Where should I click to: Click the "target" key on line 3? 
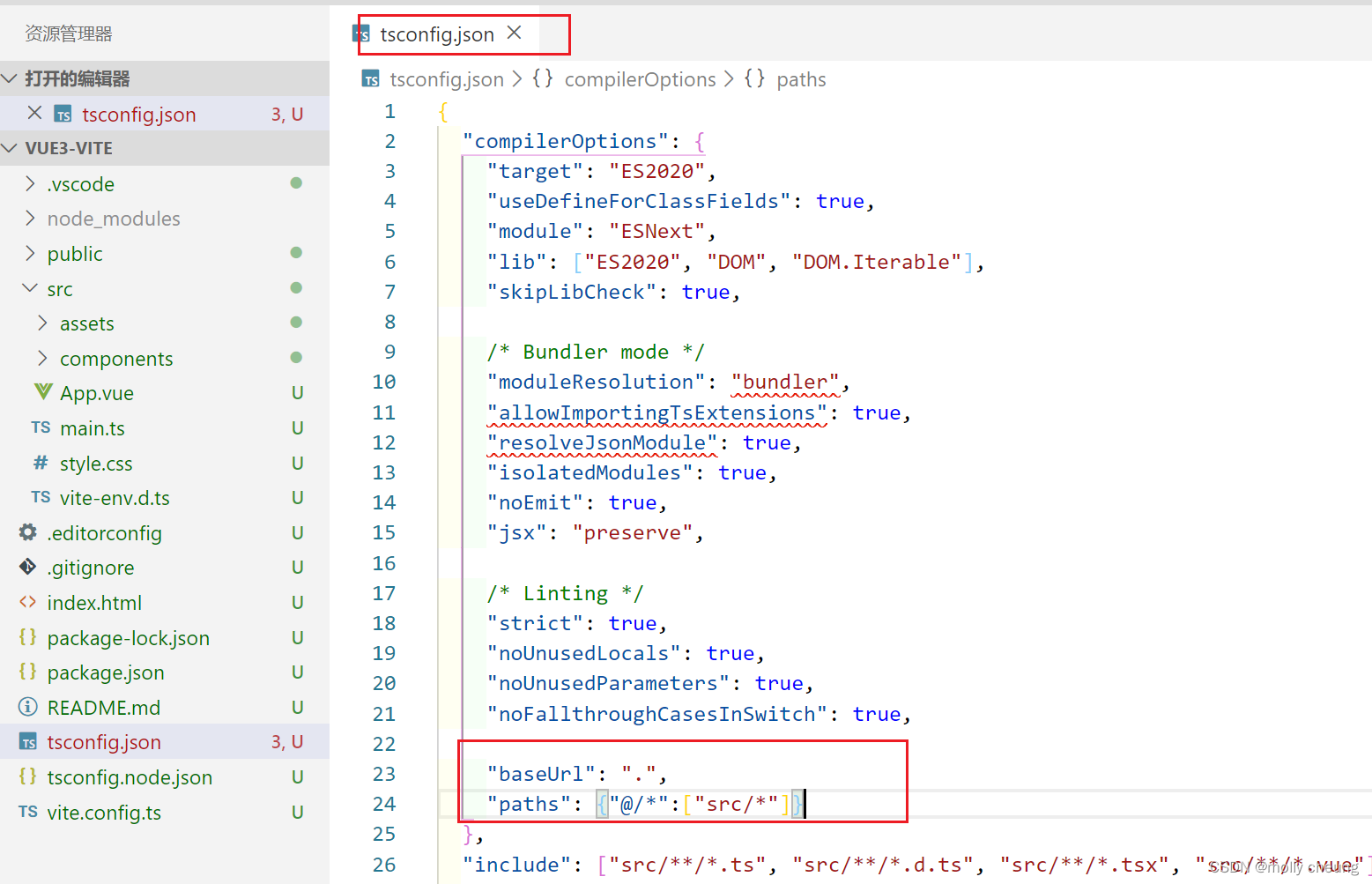(535, 171)
